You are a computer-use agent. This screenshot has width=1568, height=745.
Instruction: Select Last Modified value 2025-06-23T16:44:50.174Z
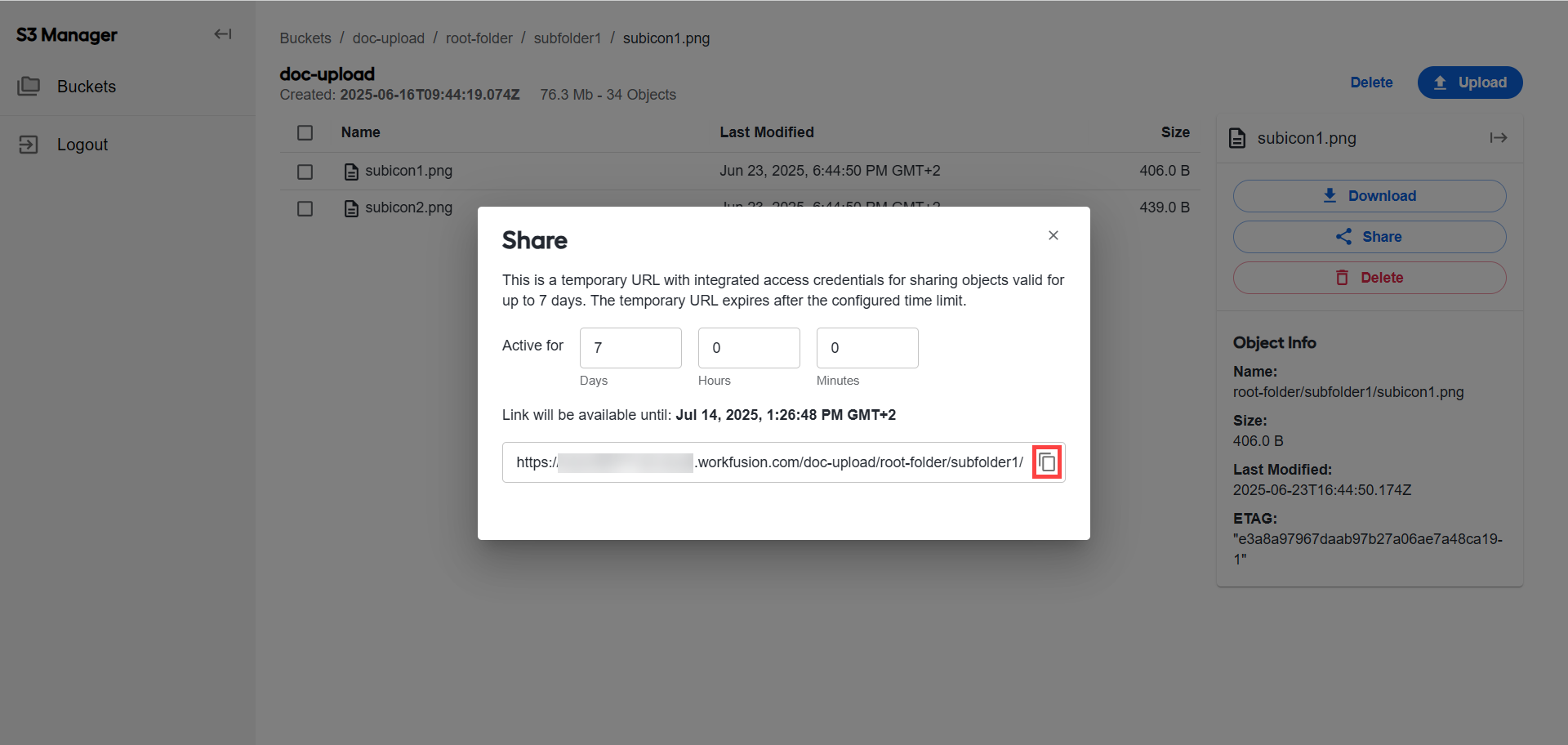pos(1322,490)
